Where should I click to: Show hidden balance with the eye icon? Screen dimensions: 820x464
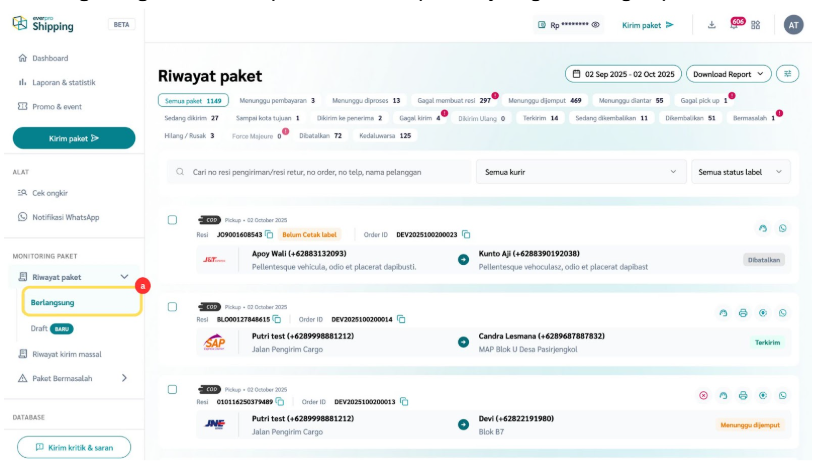(596, 25)
